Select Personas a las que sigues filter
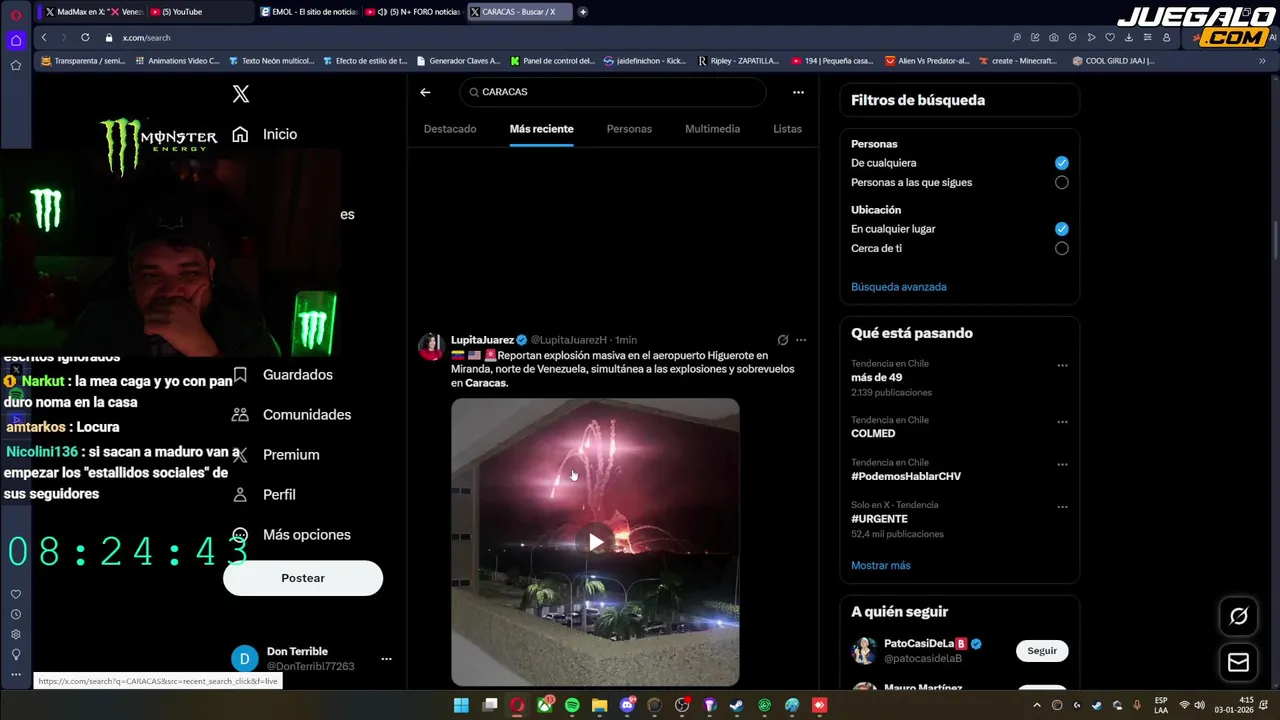This screenshot has height=720, width=1280. [x=1062, y=183]
